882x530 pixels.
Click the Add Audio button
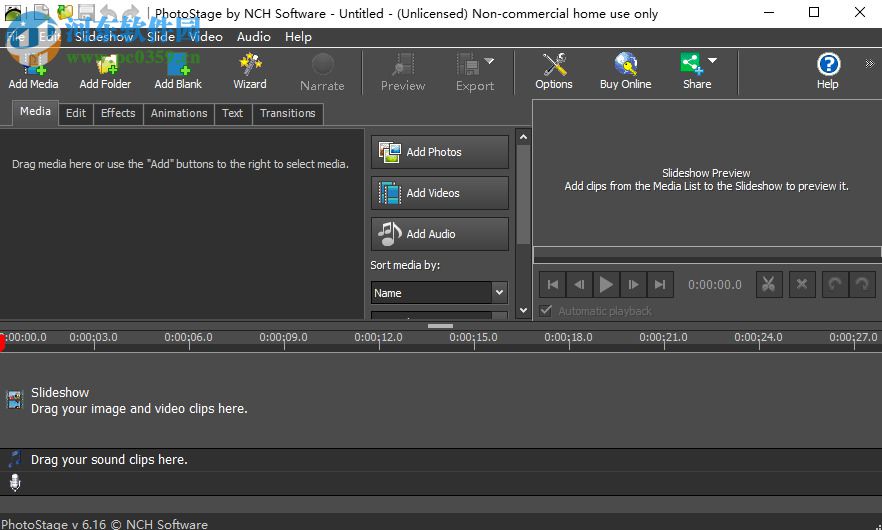tap(440, 234)
